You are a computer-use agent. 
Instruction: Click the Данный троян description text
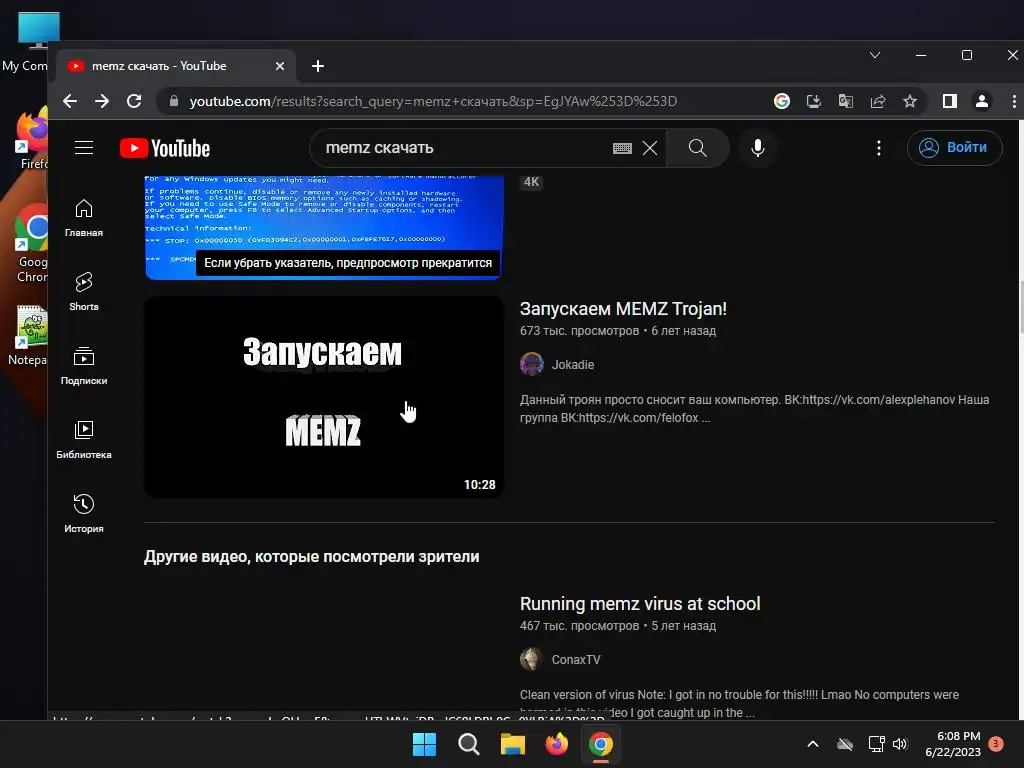(754, 409)
